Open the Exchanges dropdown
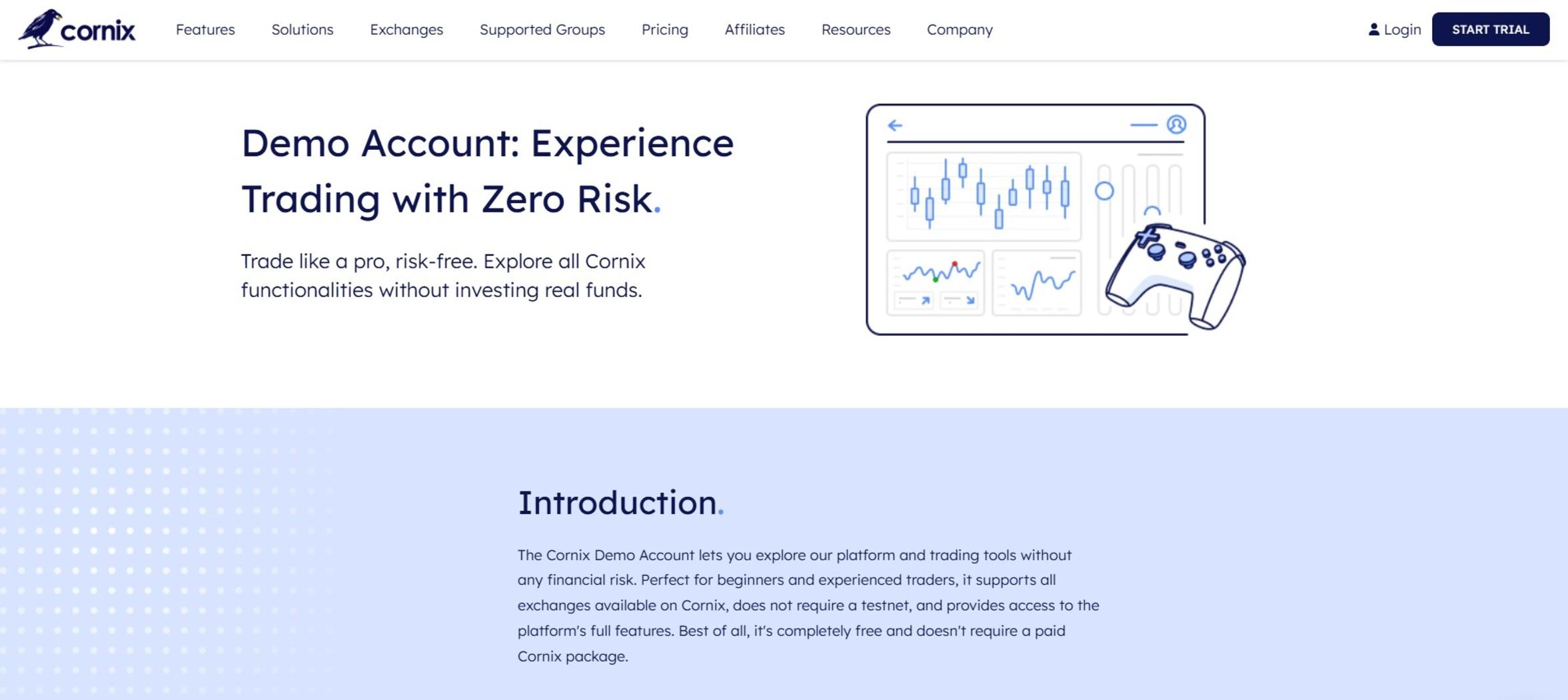 (x=406, y=29)
